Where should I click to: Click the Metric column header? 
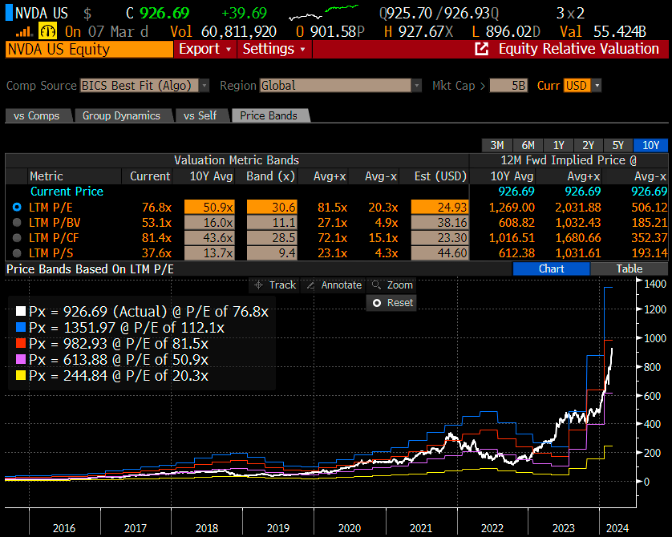(46, 176)
